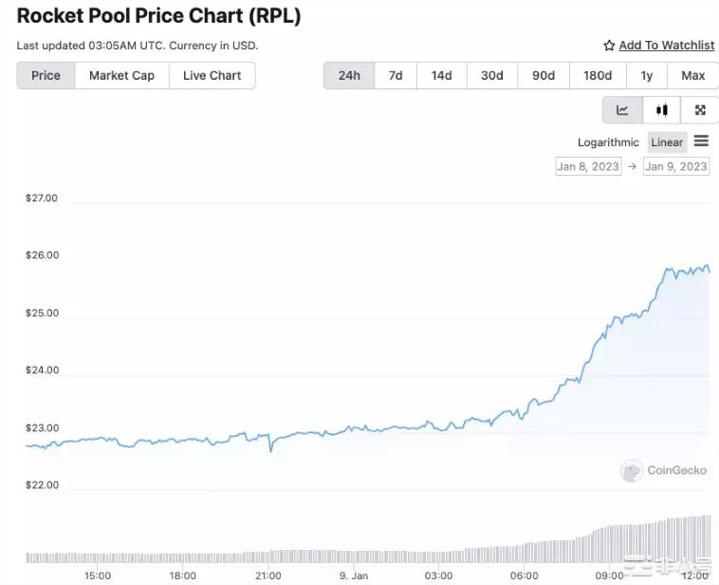Image resolution: width=719 pixels, height=585 pixels.
Task: Choose the 7d time range
Action: [396, 76]
